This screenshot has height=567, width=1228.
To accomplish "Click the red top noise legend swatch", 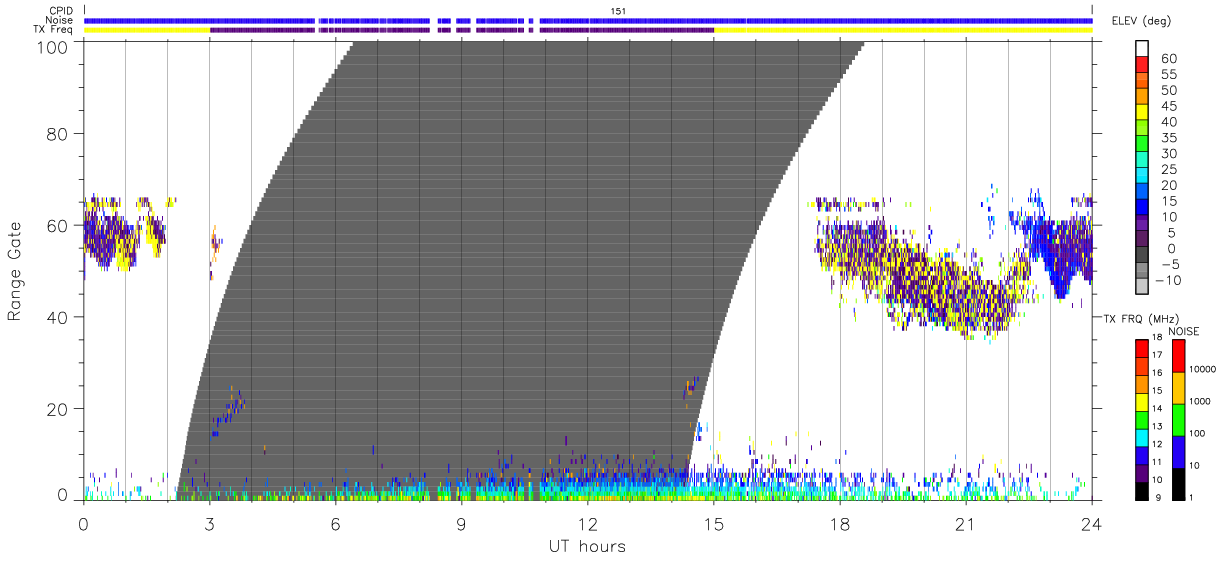I will click(x=1177, y=356).
